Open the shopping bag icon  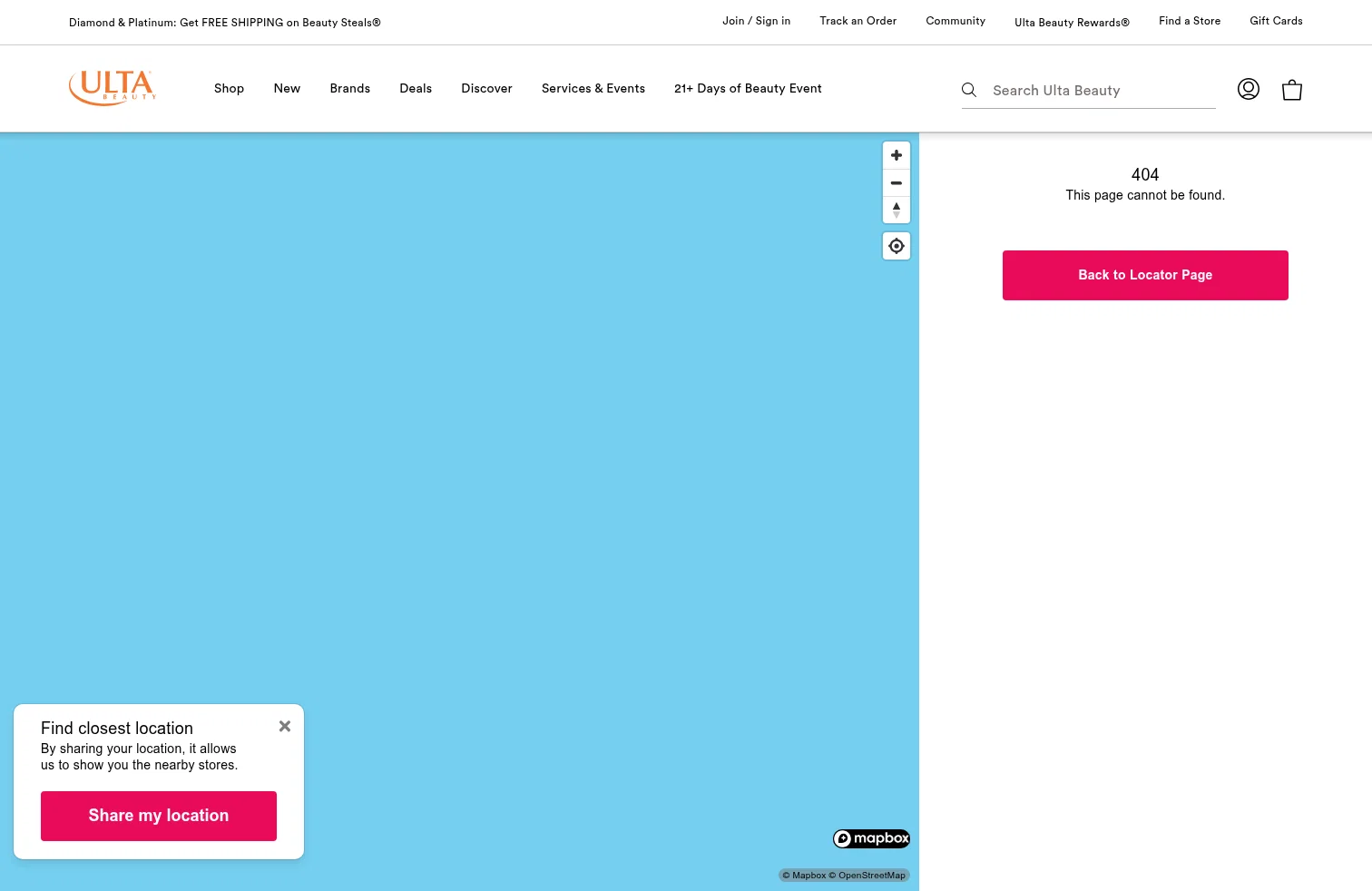click(x=1292, y=90)
